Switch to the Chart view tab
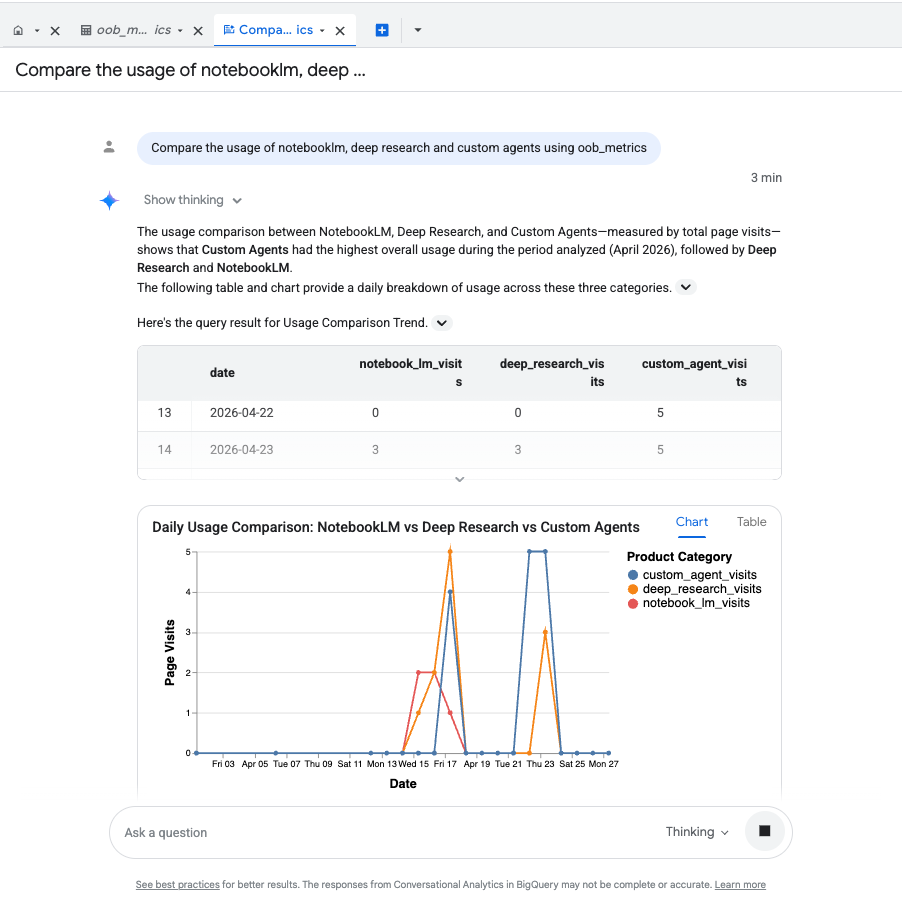Viewport: 902px width, 917px height. coord(691,522)
